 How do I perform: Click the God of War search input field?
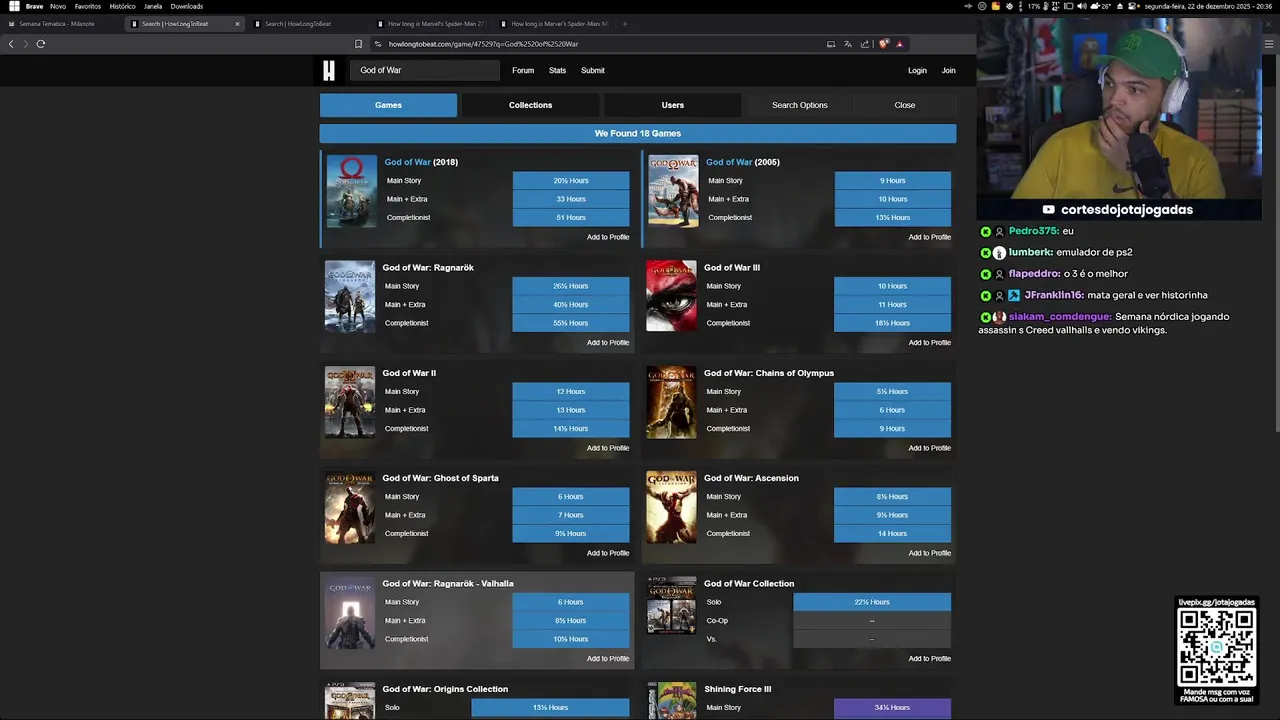[x=424, y=70]
